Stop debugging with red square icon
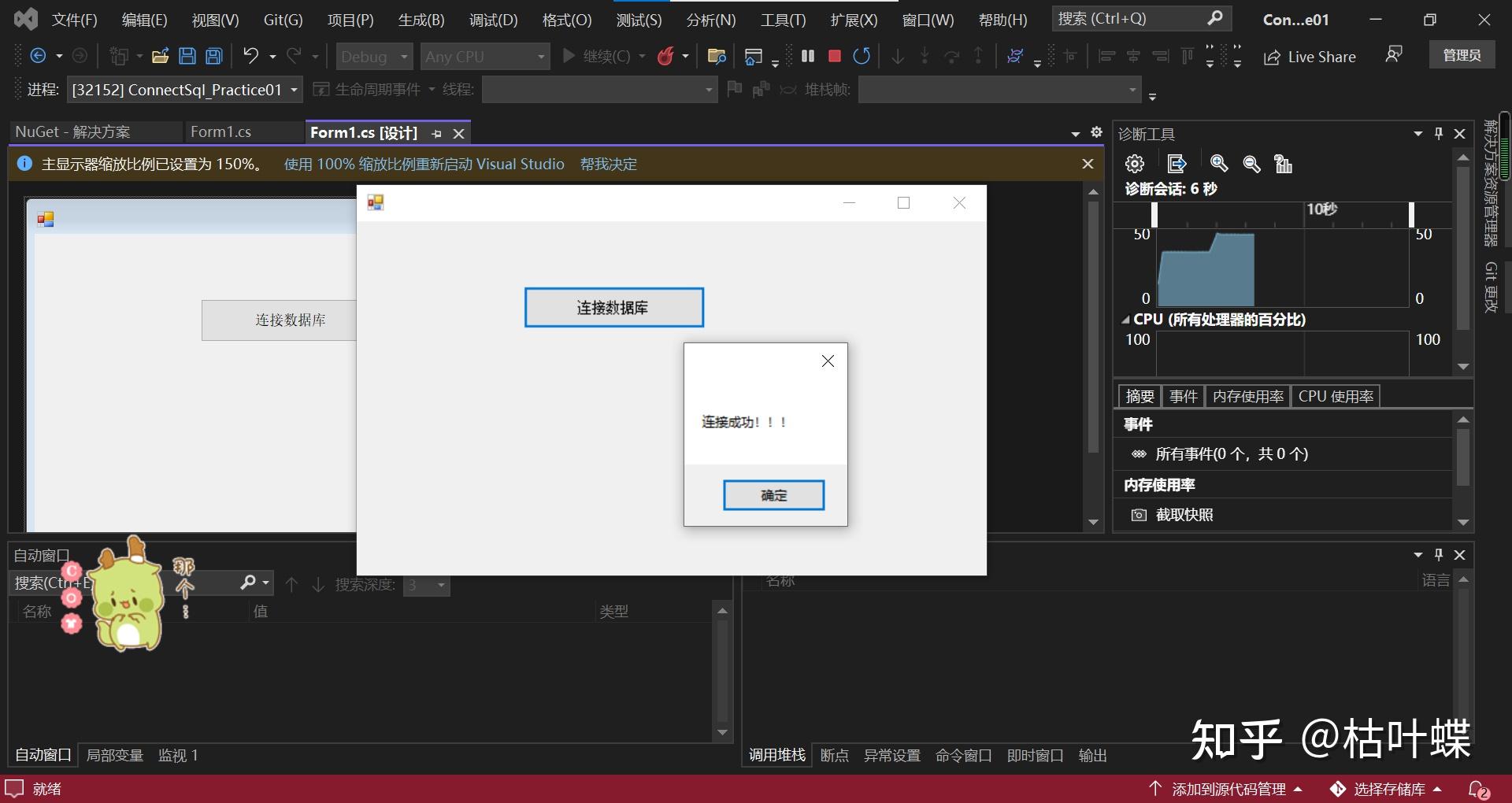 (x=835, y=56)
